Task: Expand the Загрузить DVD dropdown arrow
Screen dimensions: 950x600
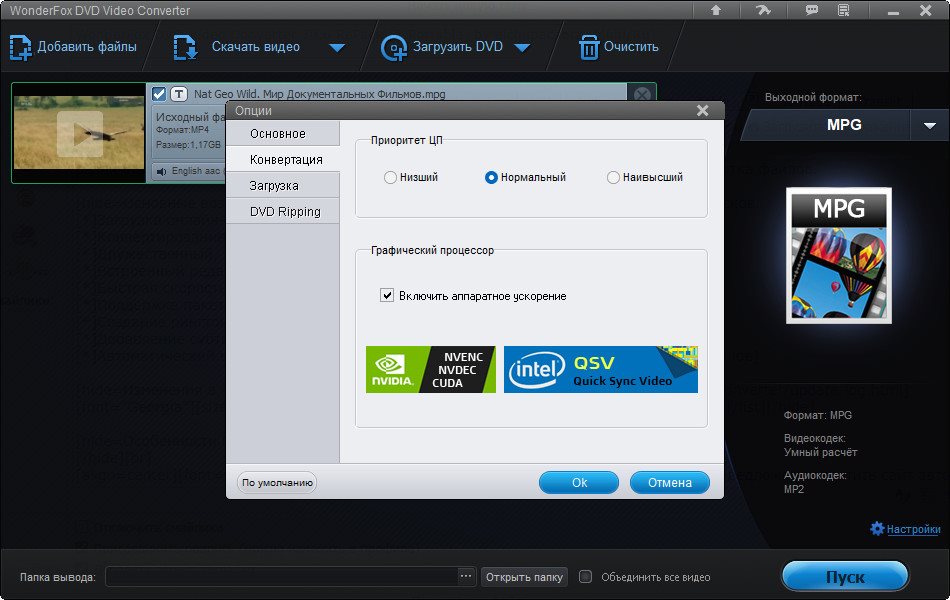Action: [522, 48]
